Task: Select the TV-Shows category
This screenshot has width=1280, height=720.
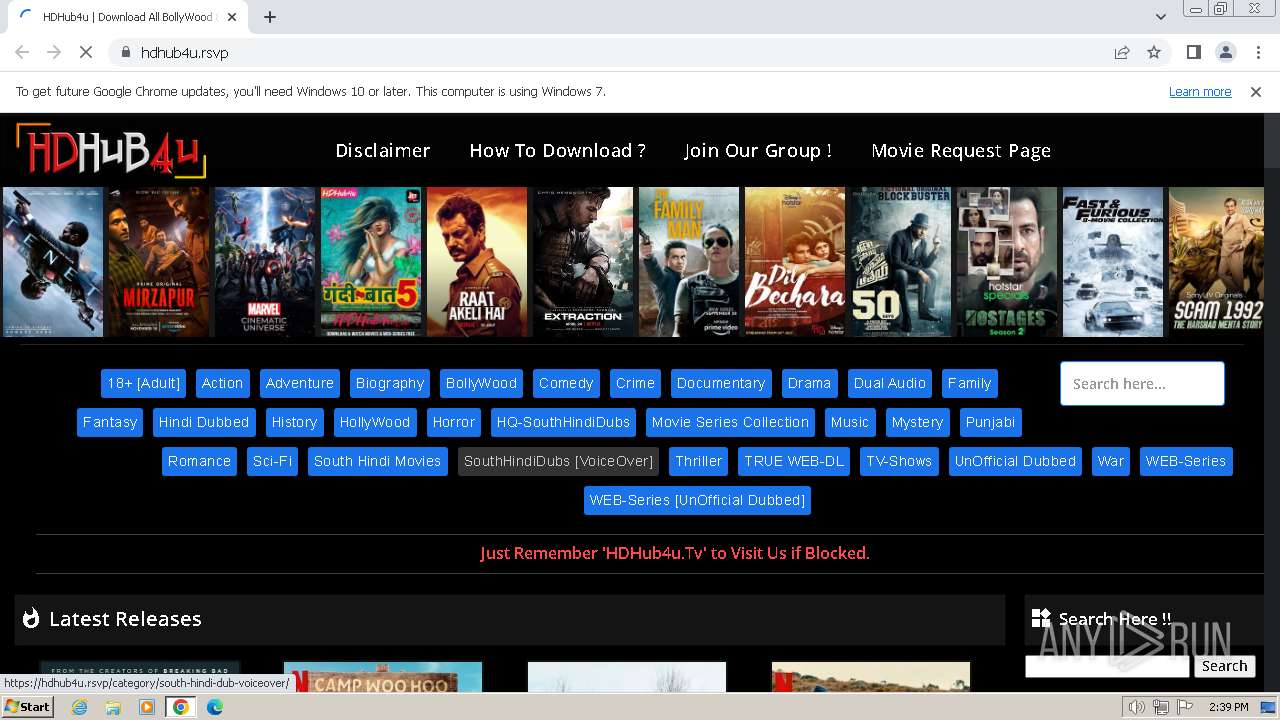Action: [899, 461]
